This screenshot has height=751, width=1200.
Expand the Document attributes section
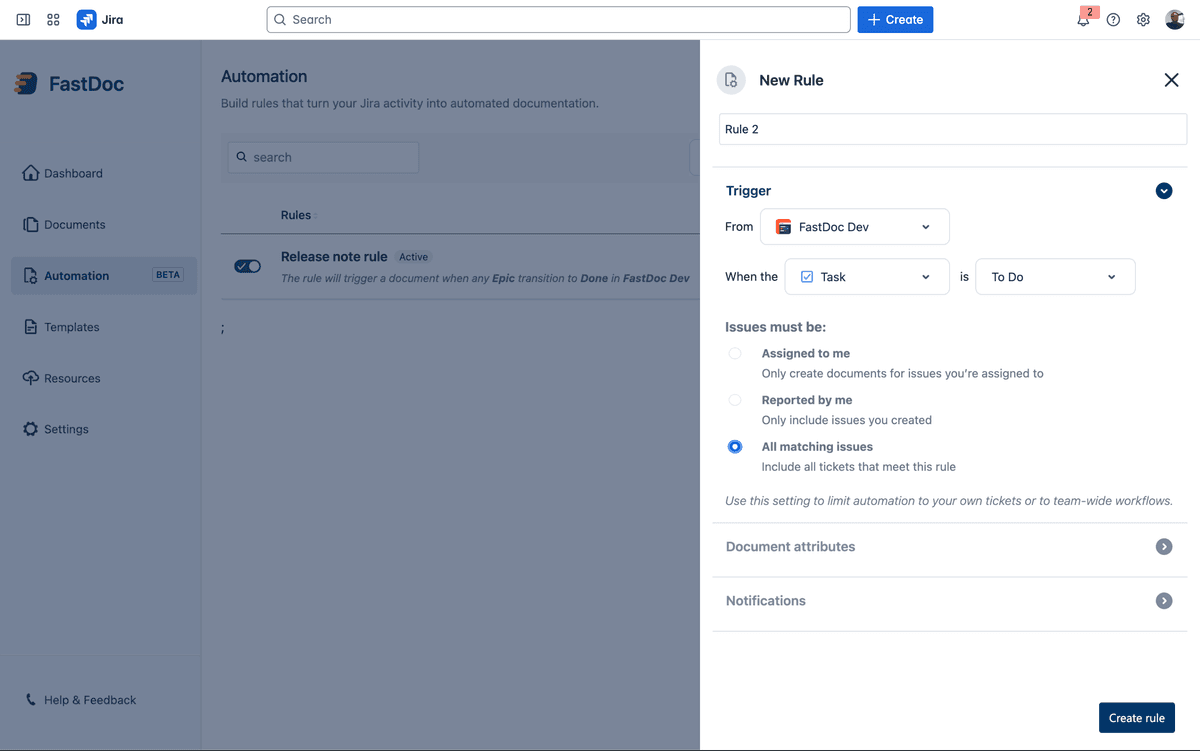tap(1163, 546)
